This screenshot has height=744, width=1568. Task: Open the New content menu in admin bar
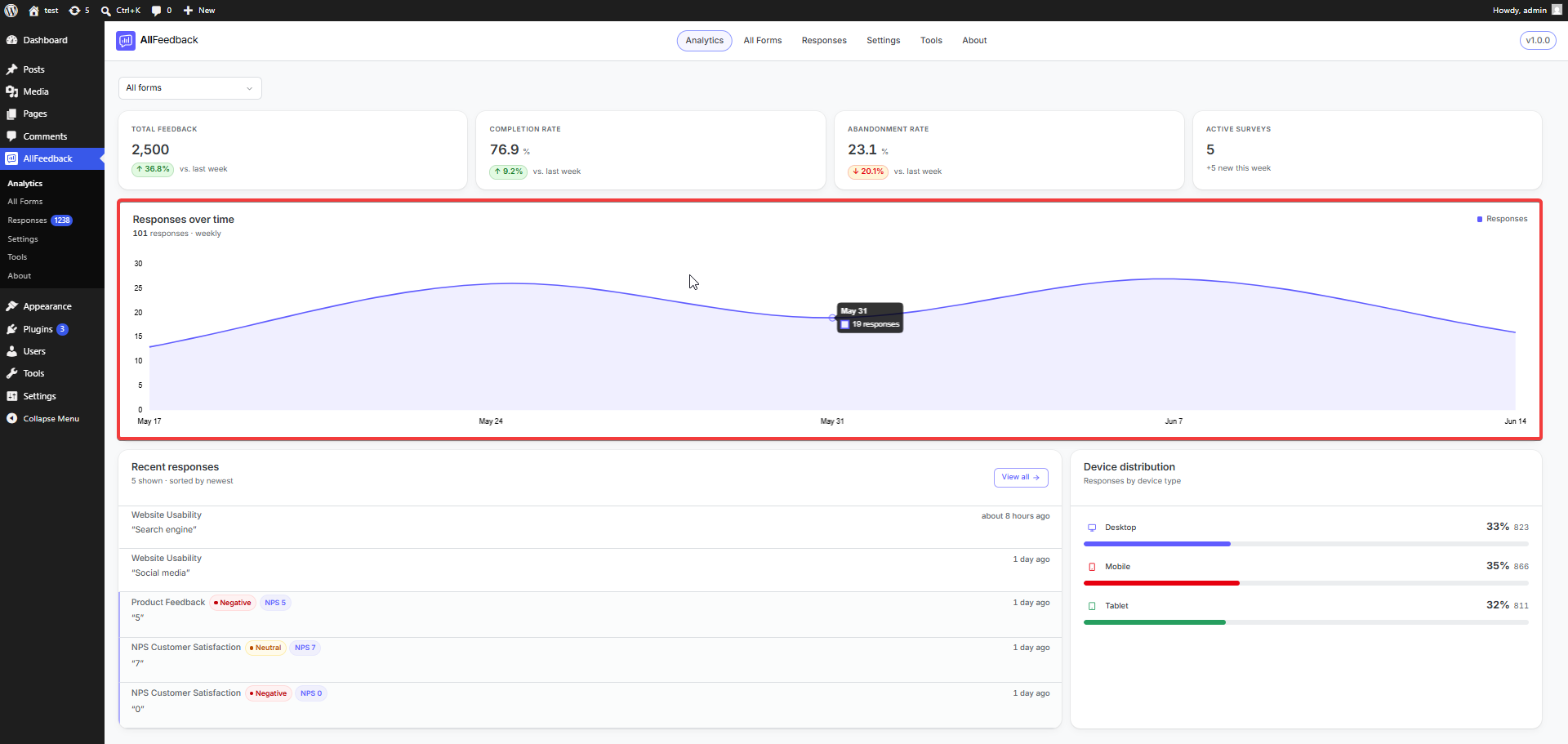tap(199, 11)
